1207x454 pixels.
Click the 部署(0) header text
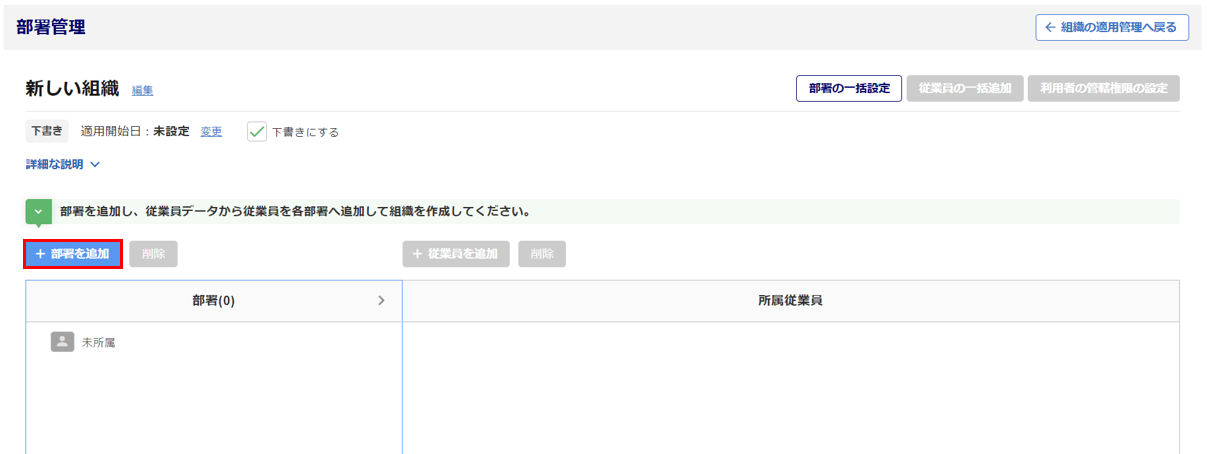coord(214,300)
